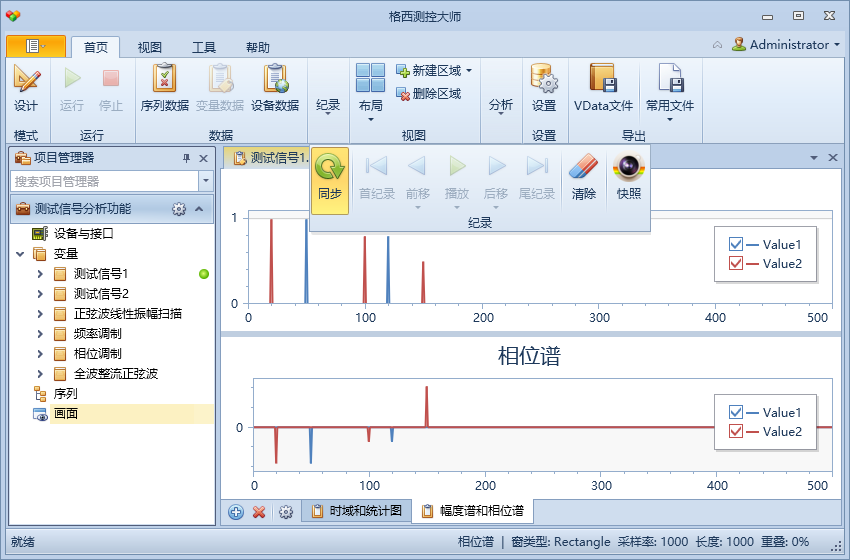Click the 设计 (Design) mode icon
The height and width of the screenshot is (560, 850).
tap(26, 80)
